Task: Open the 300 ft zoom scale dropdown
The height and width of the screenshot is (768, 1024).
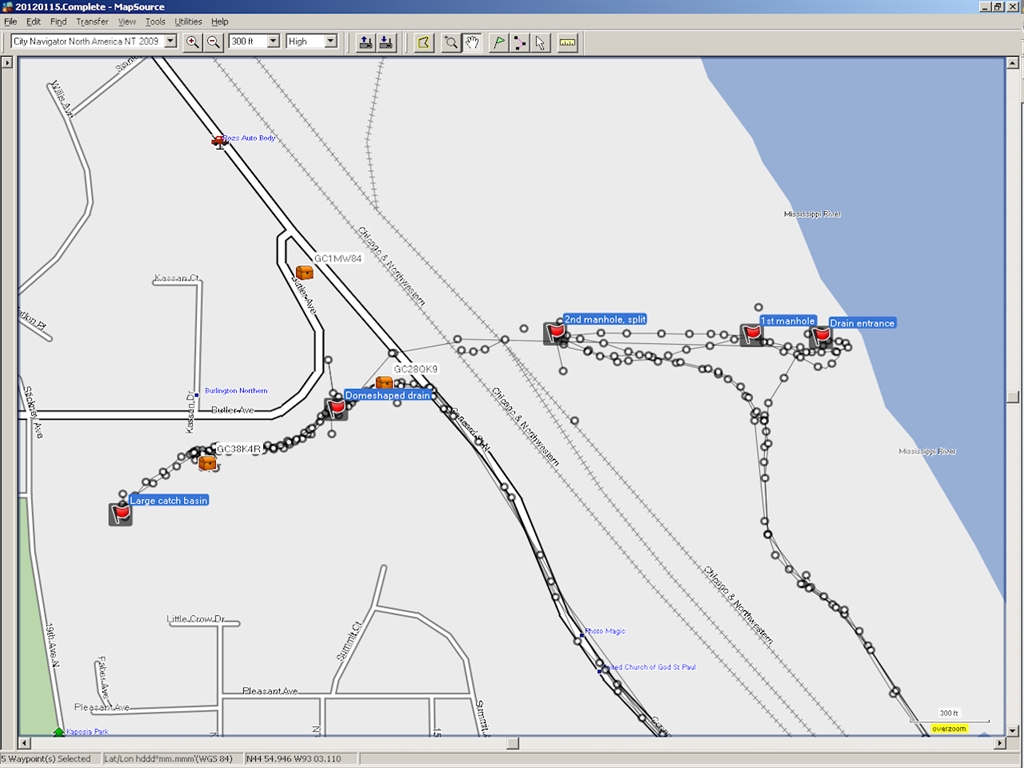Action: click(x=273, y=42)
